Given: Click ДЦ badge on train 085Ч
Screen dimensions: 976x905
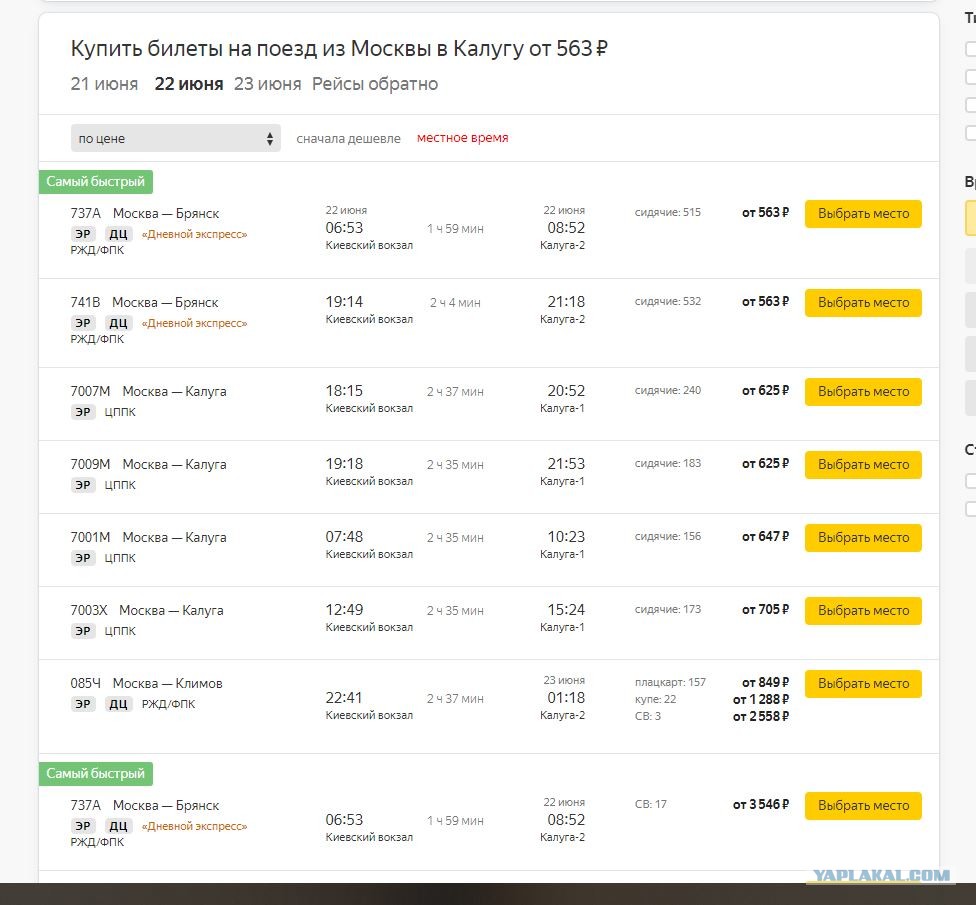Looking at the screenshot, I should [x=118, y=704].
